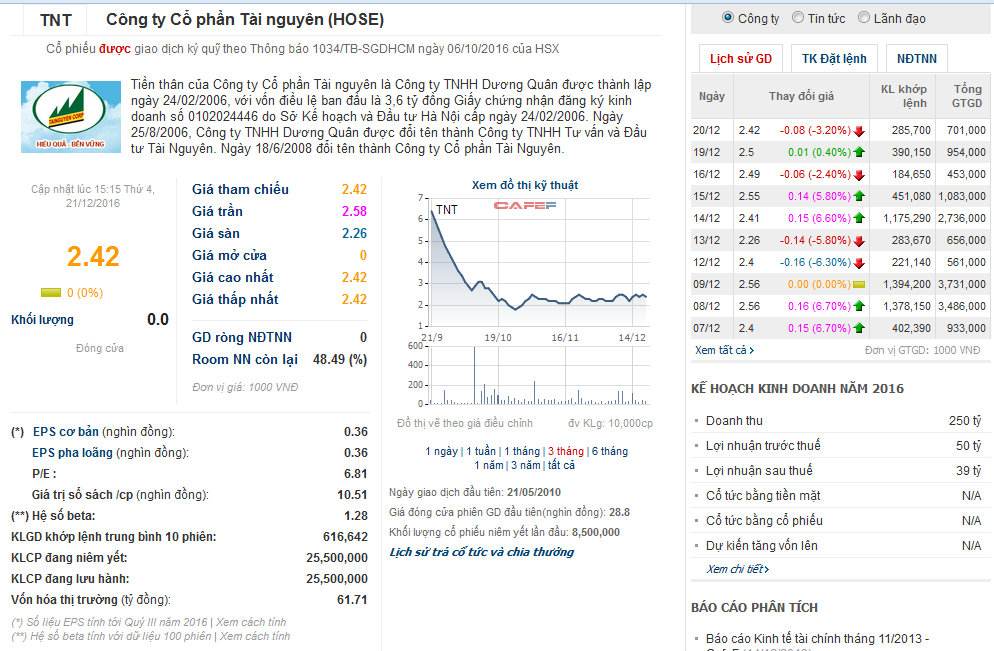This screenshot has width=994, height=651.
Task: Click the Tai Nguyen Corp company logo
Action: click(71, 117)
